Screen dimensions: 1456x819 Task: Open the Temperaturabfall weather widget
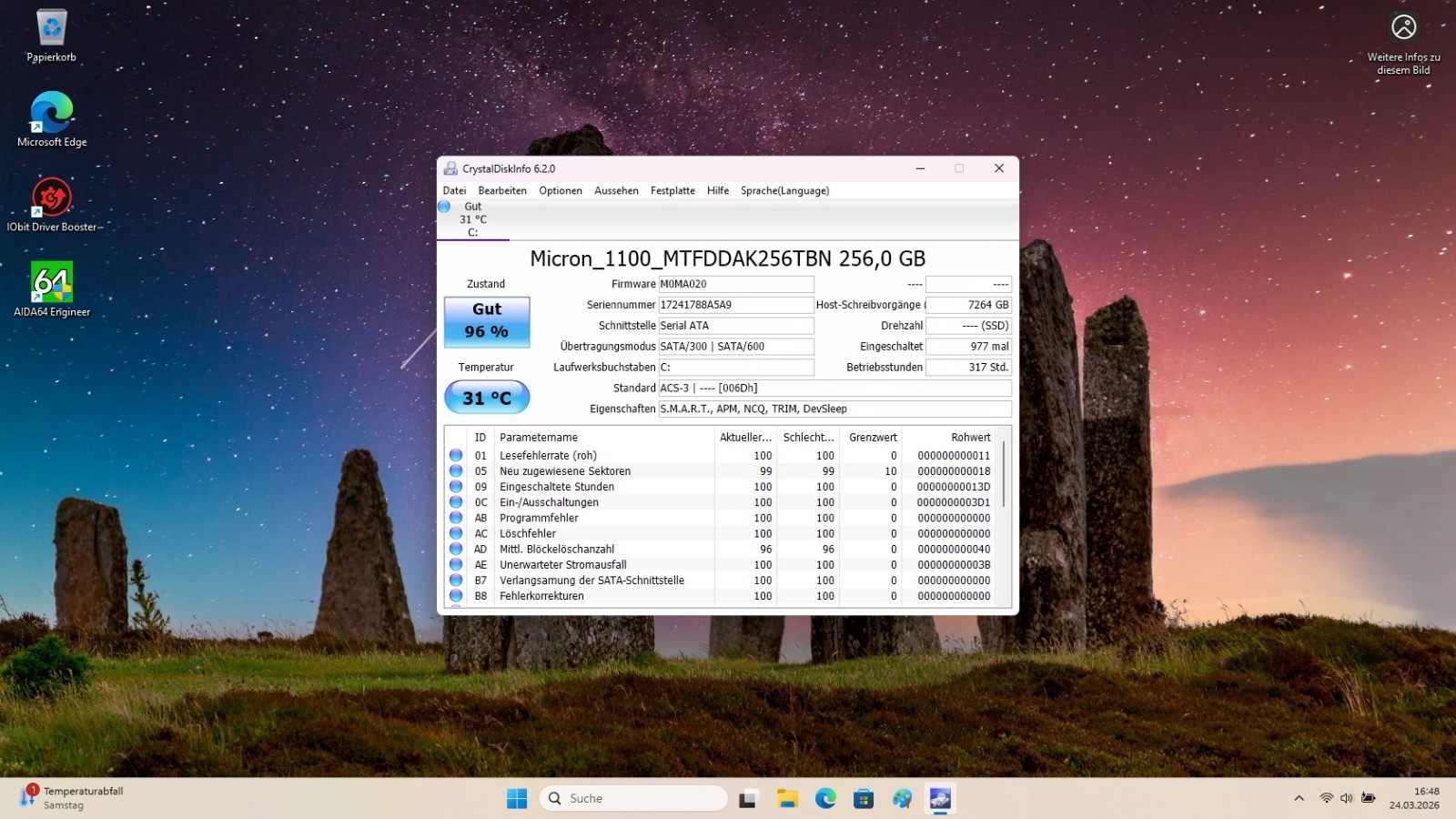[73, 798]
